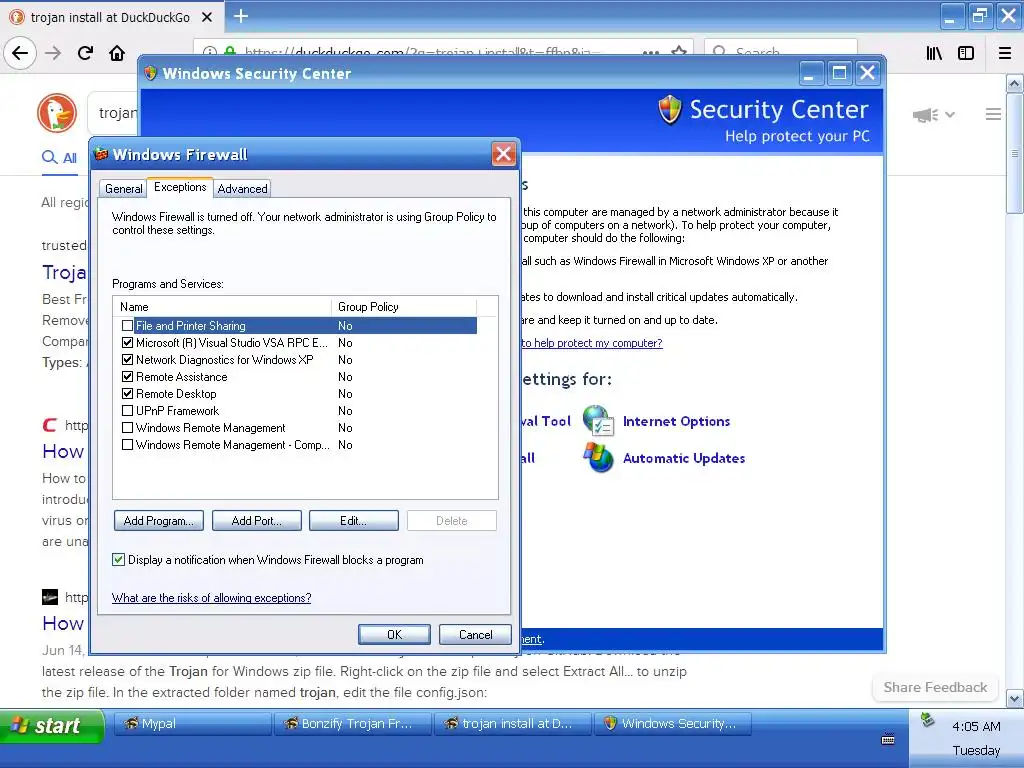Click the DuckDuckGo megaphone icon
This screenshot has width=1024, height=768.
[x=925, y=115]
